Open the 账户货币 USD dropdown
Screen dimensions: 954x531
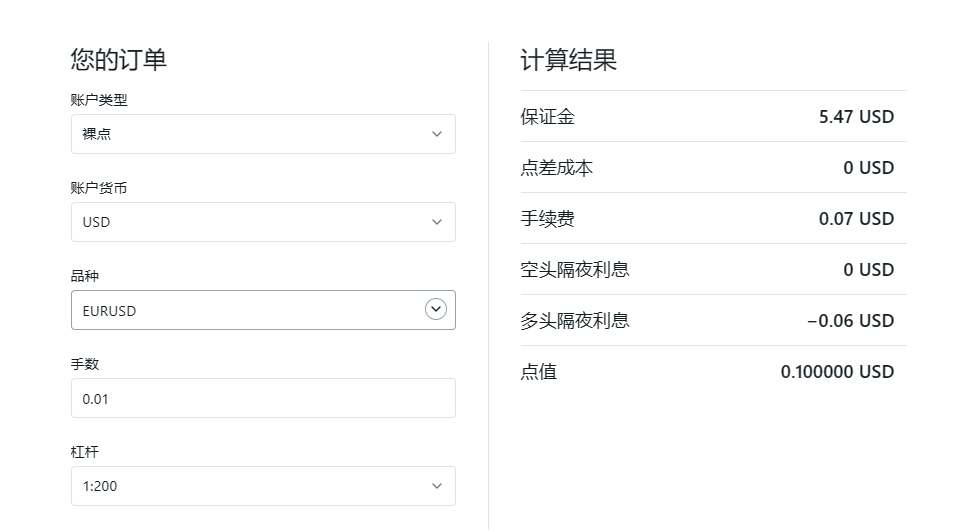(x=263, y=222)
